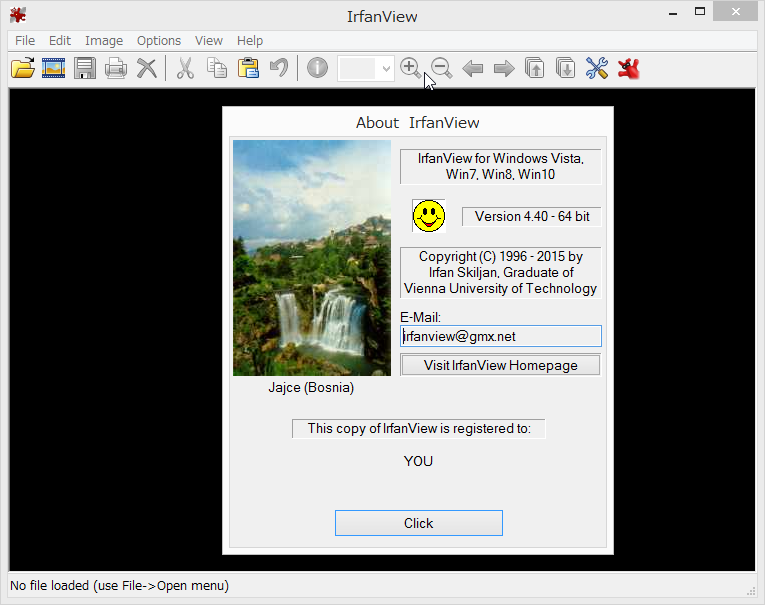Maximize the IrfanView window
This screenshot has width=765, height=605.
coord(700,12)
